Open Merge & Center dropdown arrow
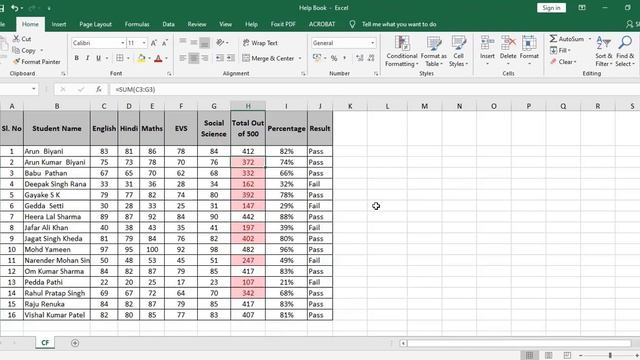Image resolution: width=640 pixels, height=360 pixels. click(300, 58)
